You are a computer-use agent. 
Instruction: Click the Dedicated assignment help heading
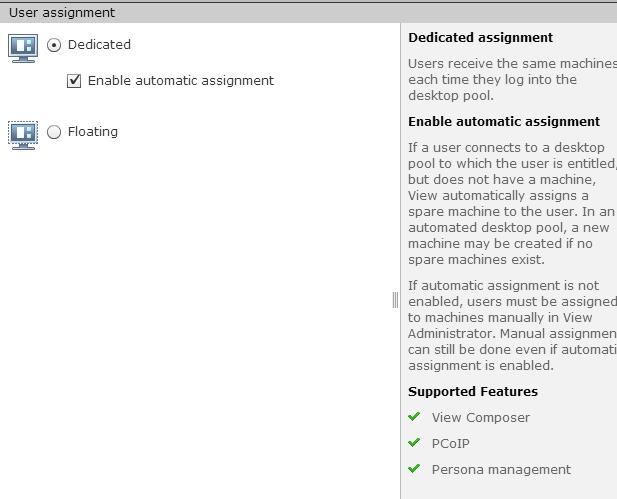click(480, 38)
